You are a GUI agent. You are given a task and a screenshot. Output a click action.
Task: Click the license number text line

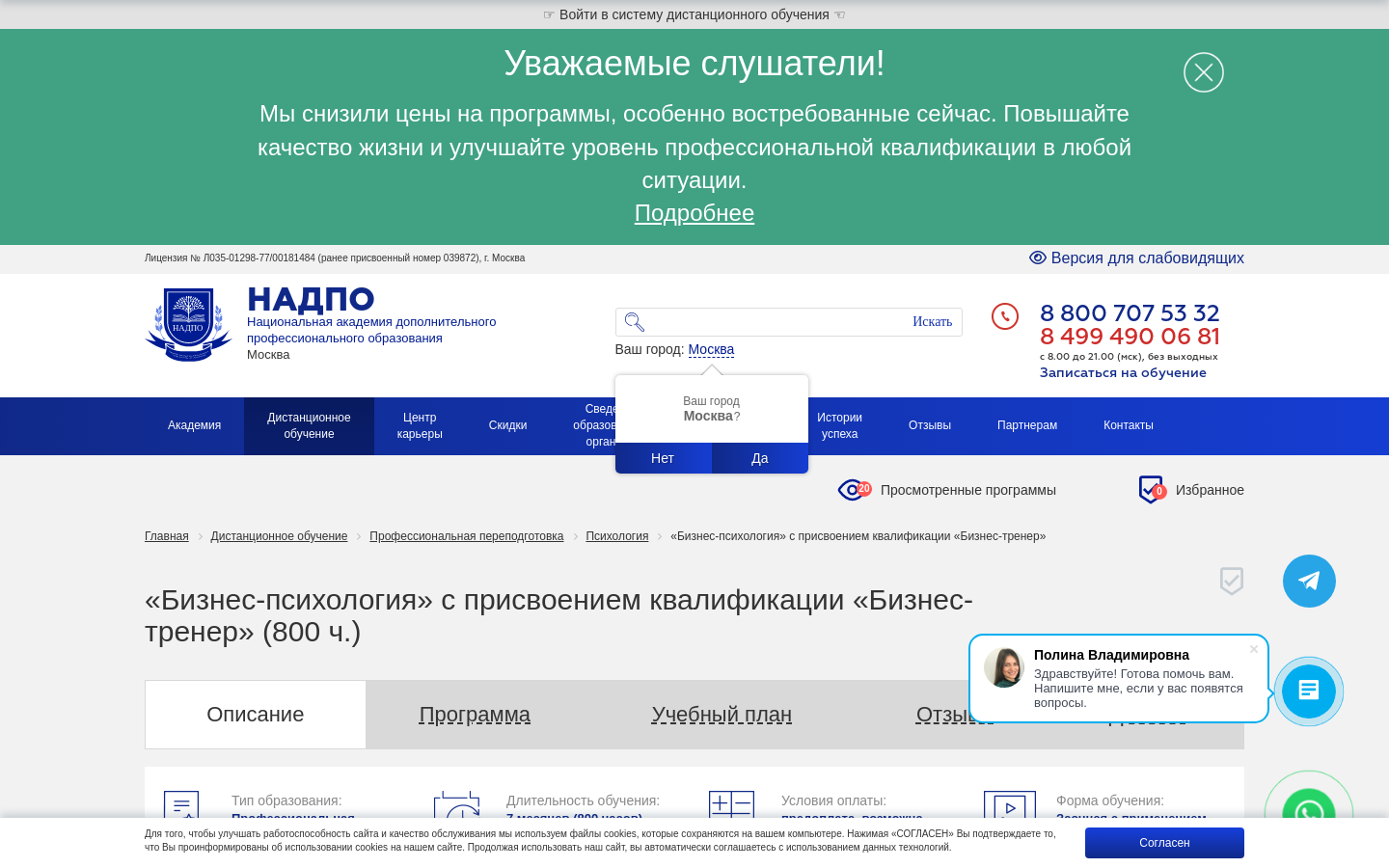[x=335, y=258]
